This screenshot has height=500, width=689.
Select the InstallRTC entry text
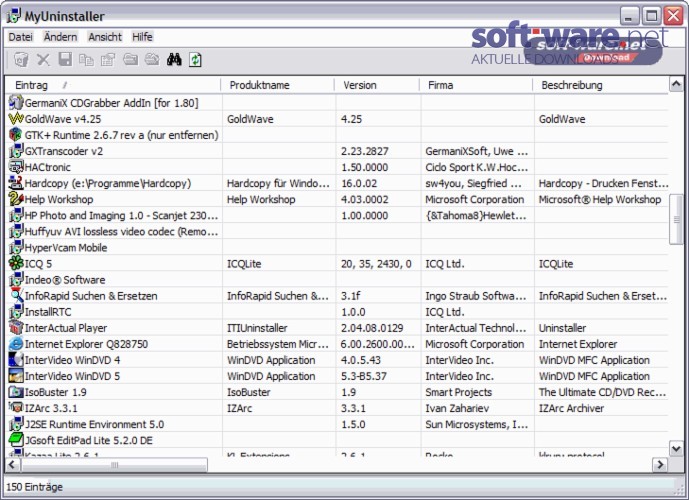tap(48, 312)
